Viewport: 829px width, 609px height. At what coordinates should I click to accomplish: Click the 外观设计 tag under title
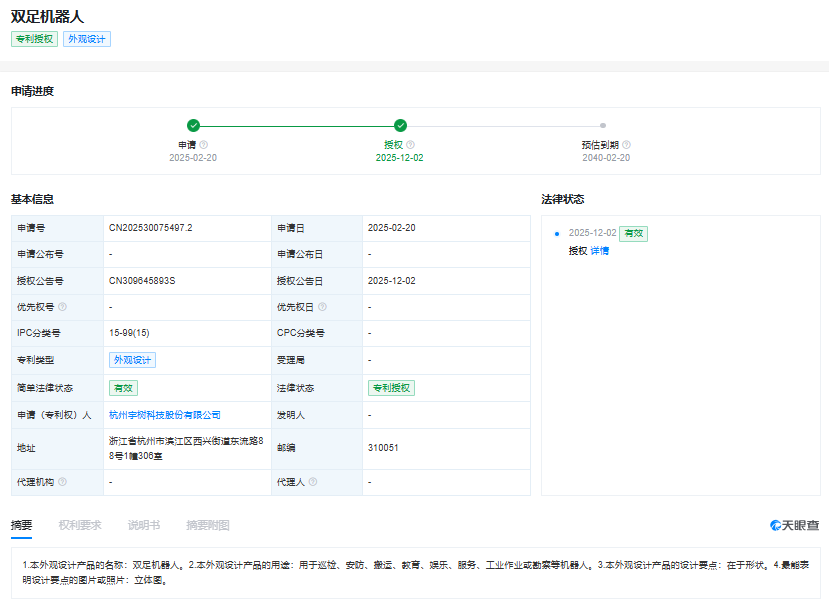click(x=87, y=39)
